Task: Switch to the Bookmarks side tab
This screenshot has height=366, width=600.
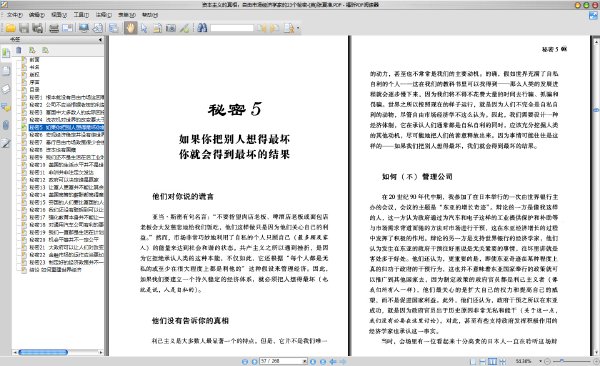Action: point(6,53)
